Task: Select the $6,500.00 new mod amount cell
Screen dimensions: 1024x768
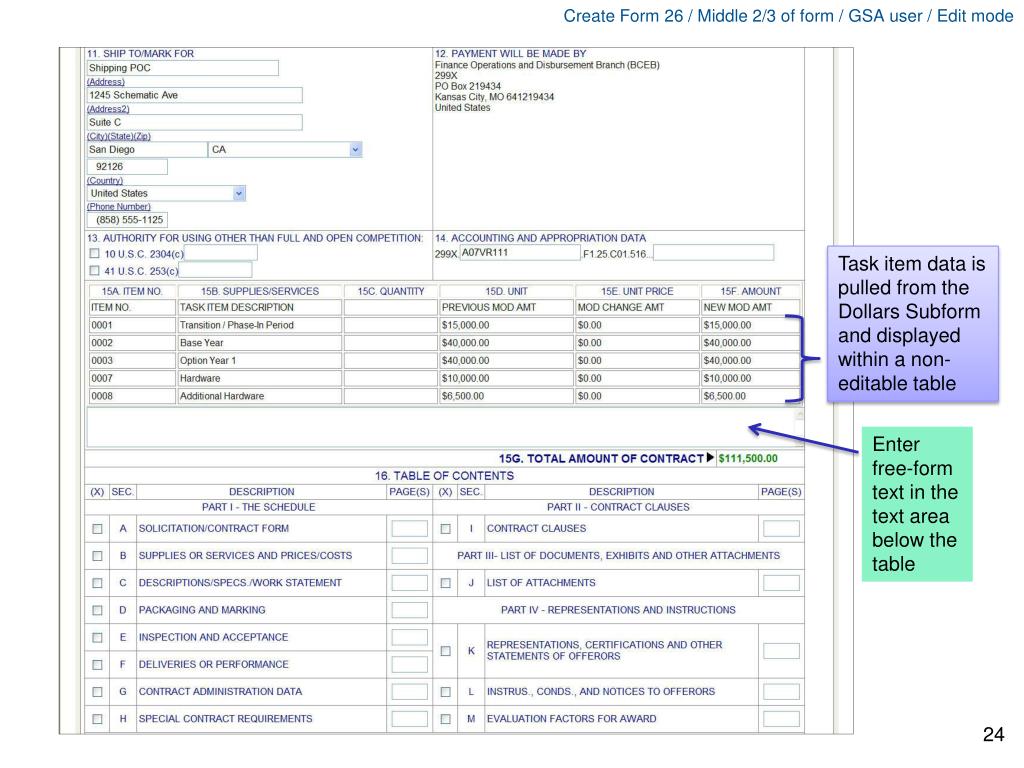Action: click(x=750, y=396)
